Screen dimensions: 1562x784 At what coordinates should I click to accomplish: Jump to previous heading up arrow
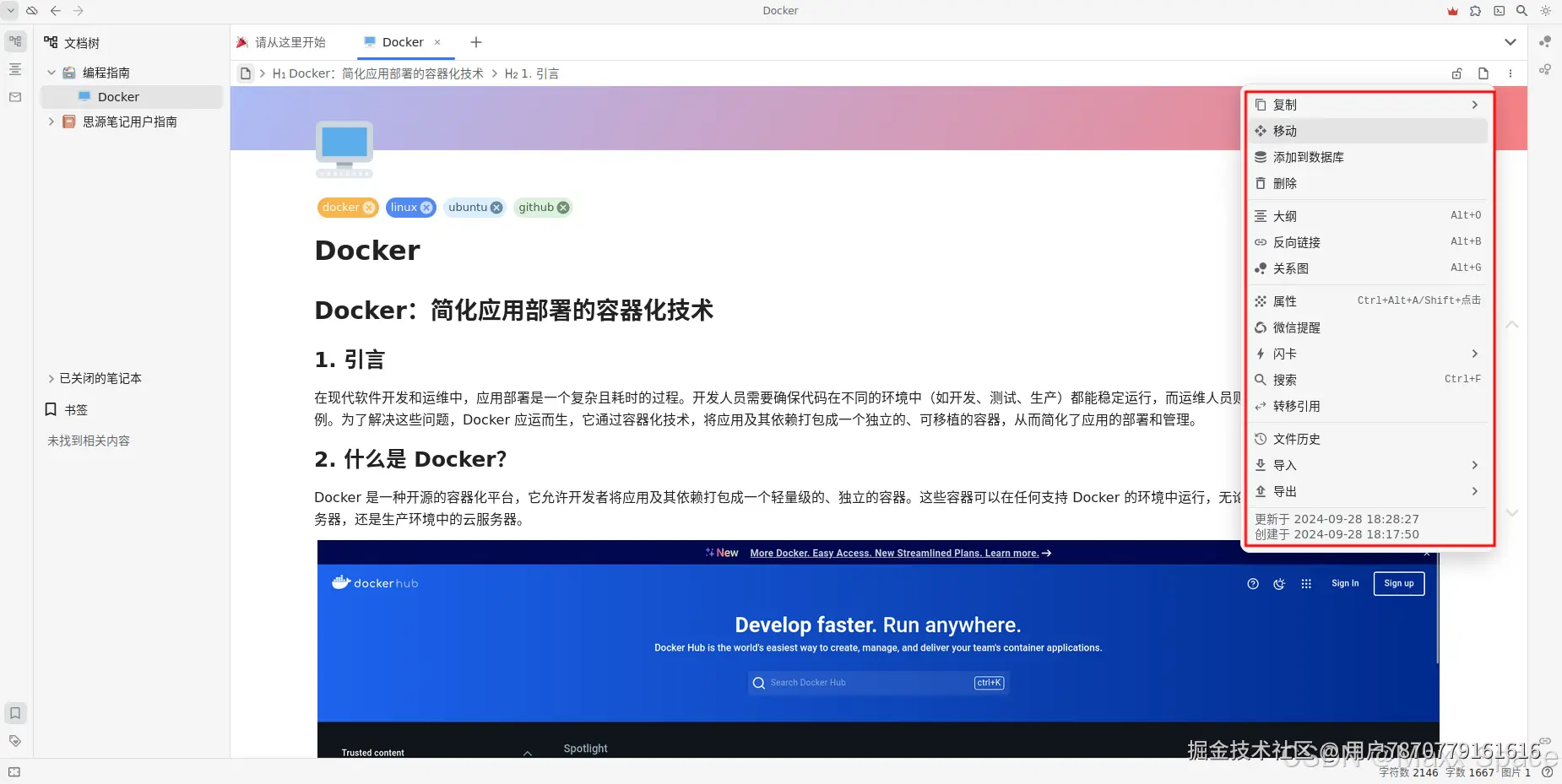pyautogui.click(x=1512, y=325)
